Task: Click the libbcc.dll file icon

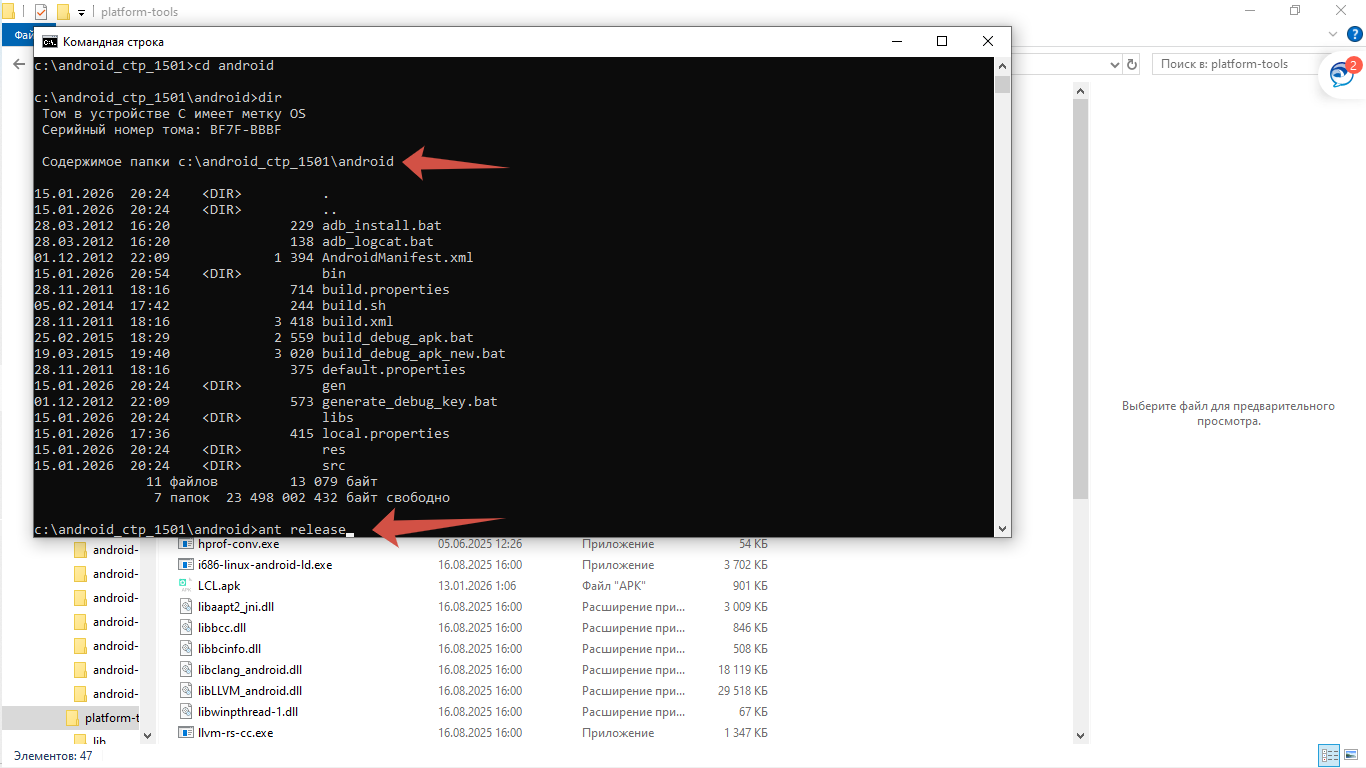Action: click(185, 628)
